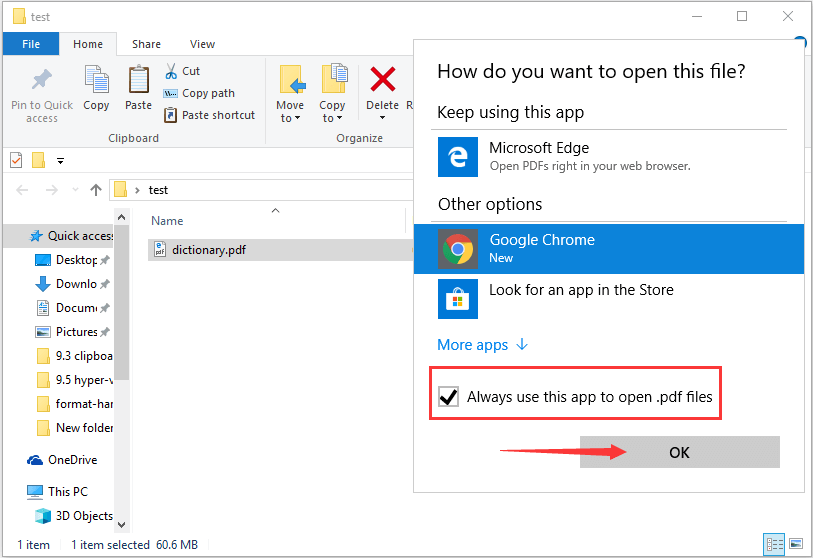Expand the Delete dropdown arrow
This screenshot has height=558, width=813.
coord(382,118)
